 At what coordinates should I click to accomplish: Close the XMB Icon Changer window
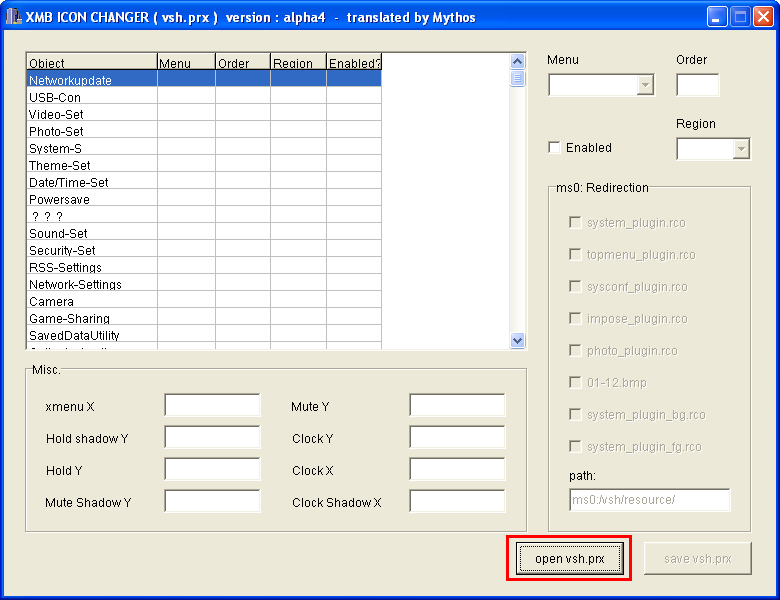point(763,16)
